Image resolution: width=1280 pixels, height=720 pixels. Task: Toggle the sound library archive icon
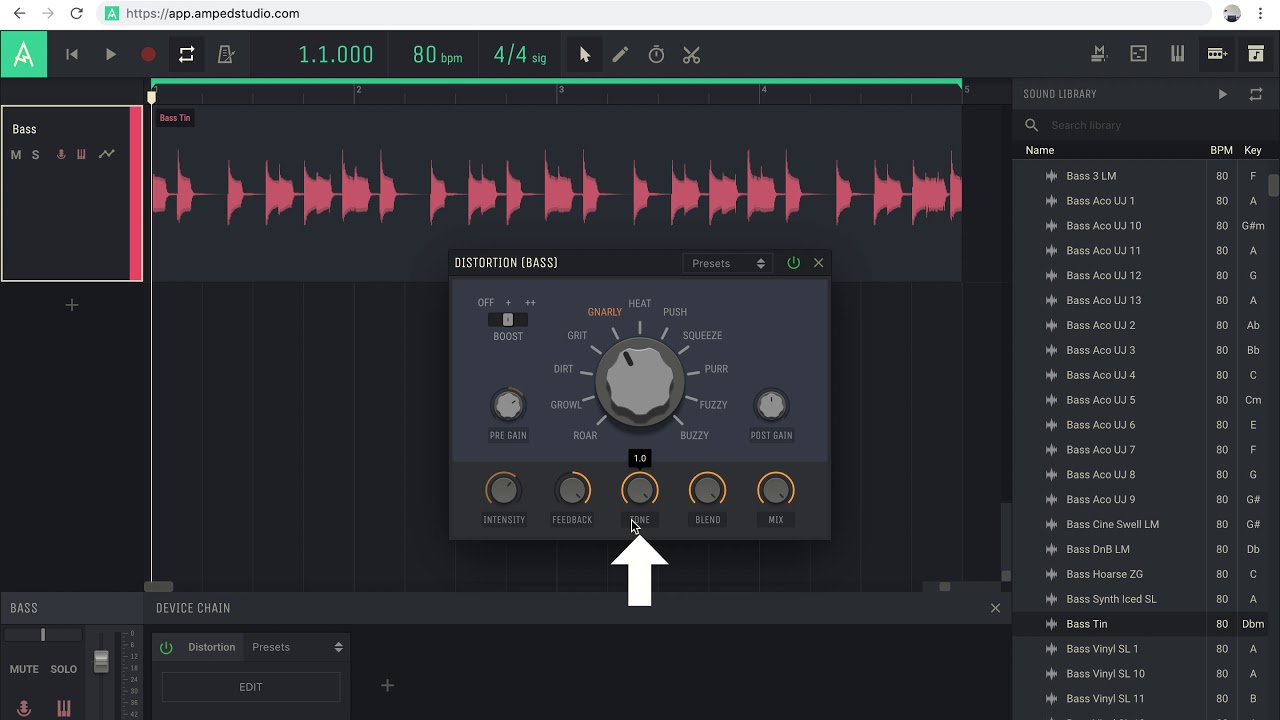click(x=1256, y=54)
